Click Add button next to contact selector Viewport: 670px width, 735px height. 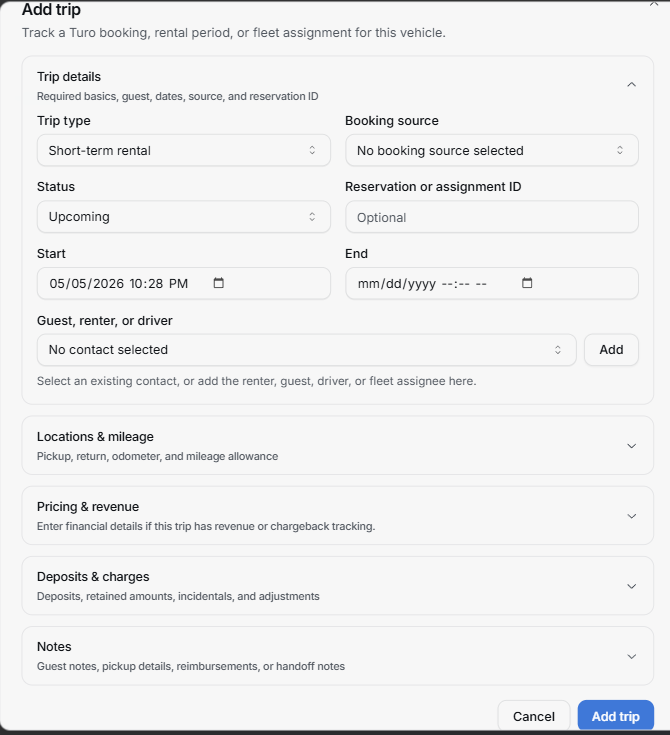tap(611, 350)
